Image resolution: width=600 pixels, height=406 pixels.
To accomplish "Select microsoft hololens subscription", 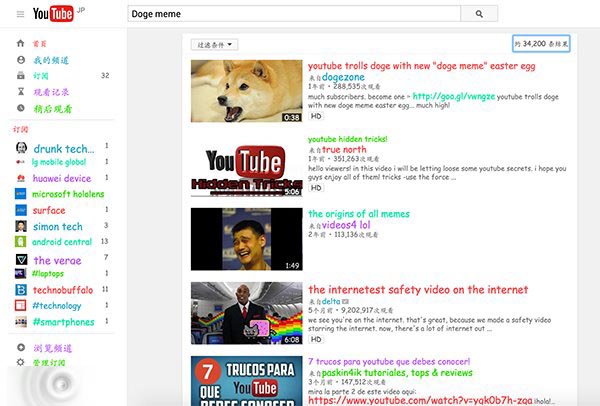I will (68, 194).
